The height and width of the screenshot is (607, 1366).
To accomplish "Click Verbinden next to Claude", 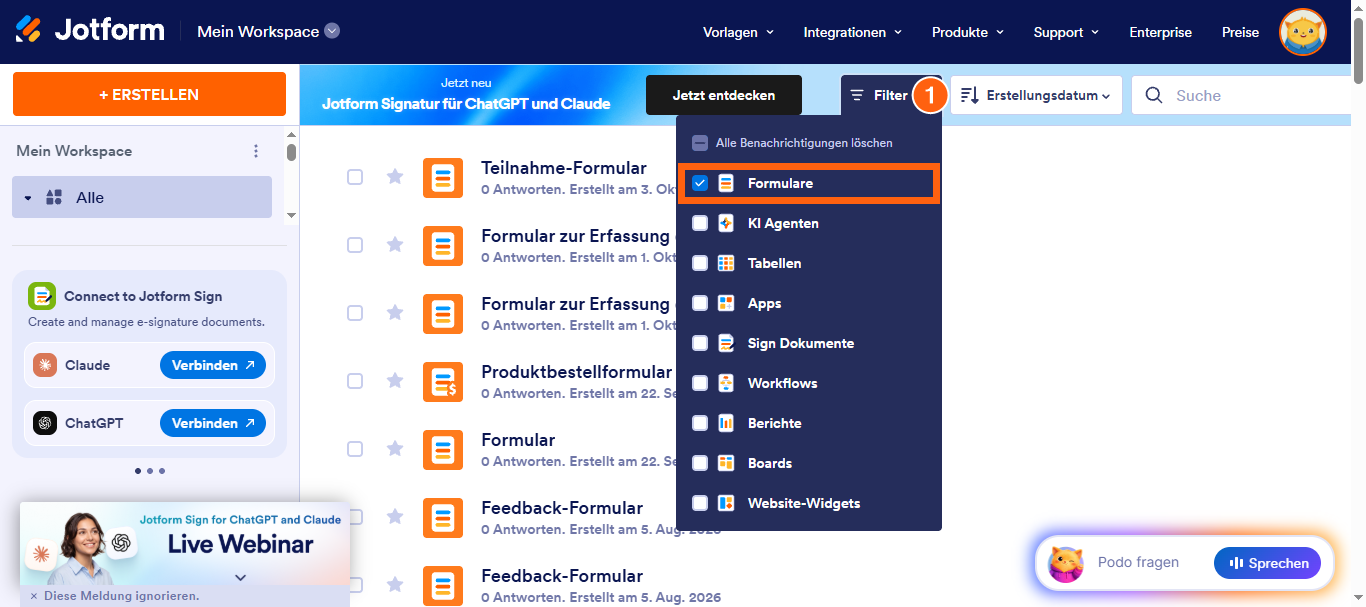I will point(213,365).
